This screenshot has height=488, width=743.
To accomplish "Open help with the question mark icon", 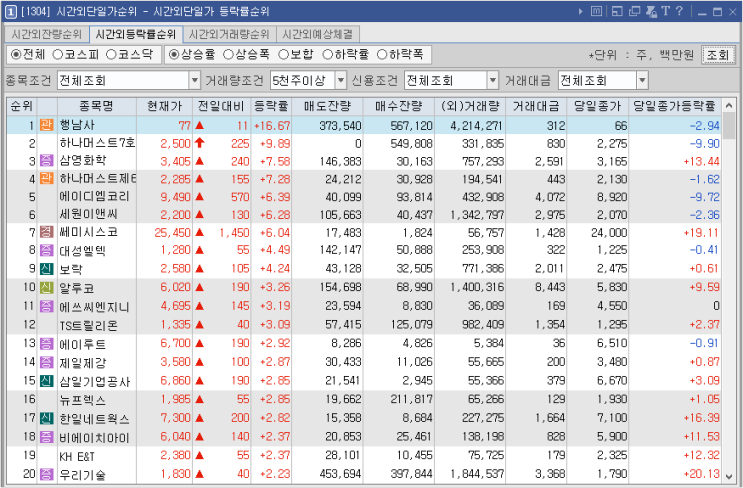I will click(x=679, y=11).
